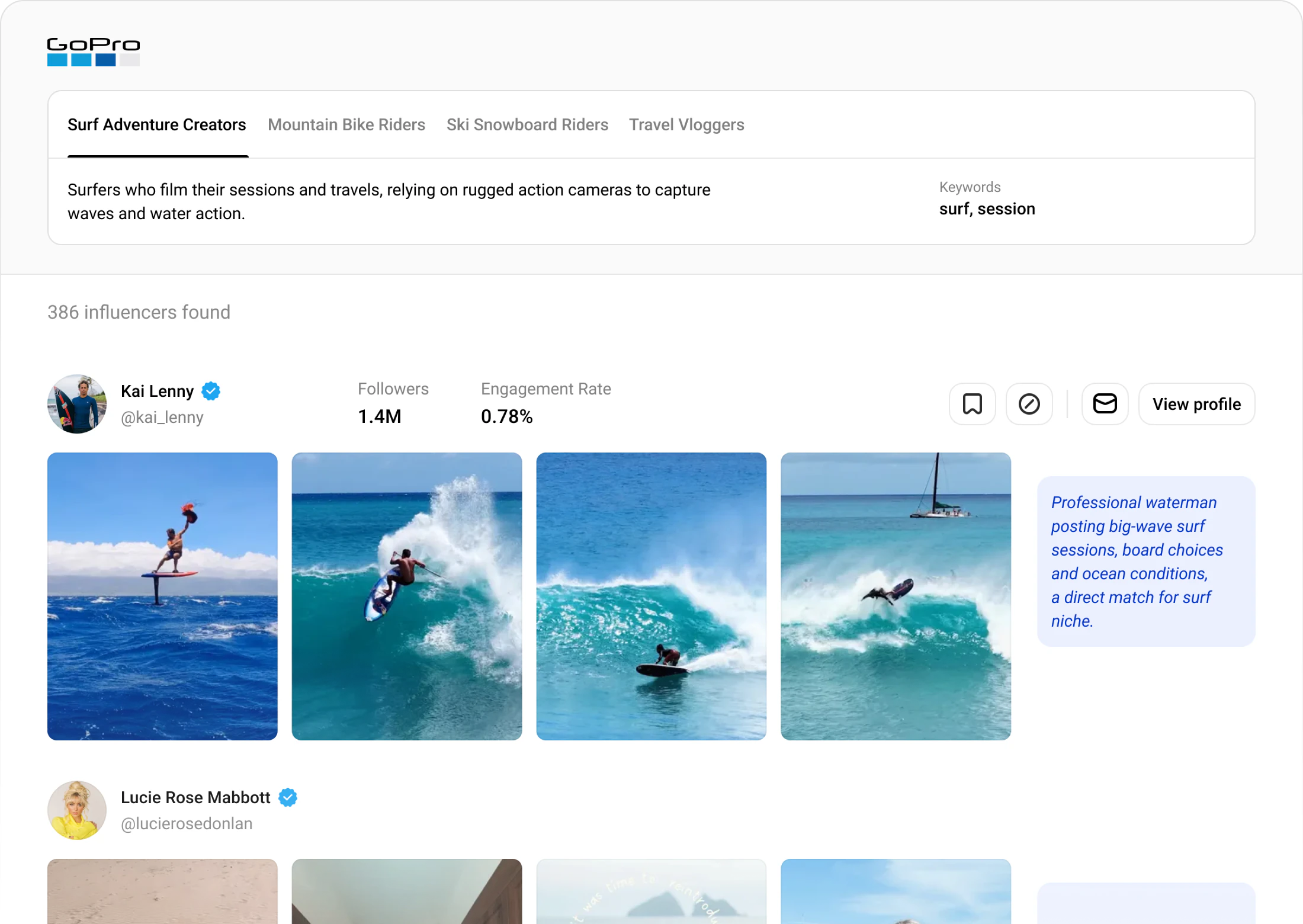Image resolution: width=1303 pixels, height=924 pixels.
Task: Open Lucie's thumbnail with curved handwritten text
Action: tap(651, 891)
